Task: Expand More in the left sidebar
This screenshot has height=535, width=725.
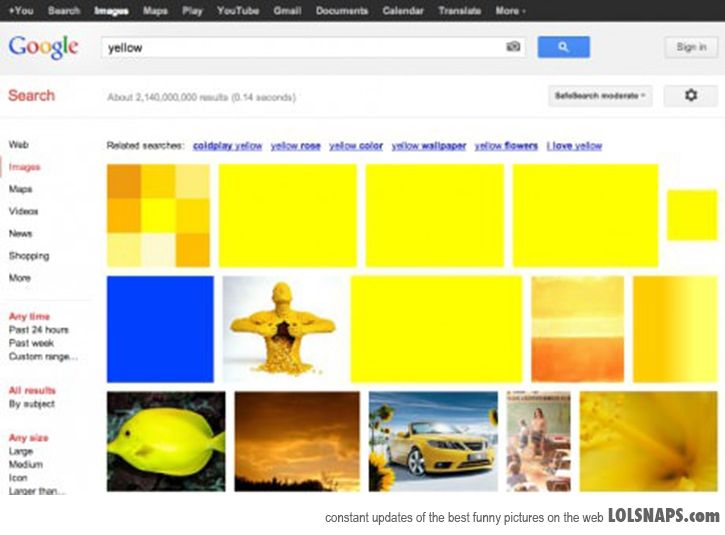Action: (20, 278)
